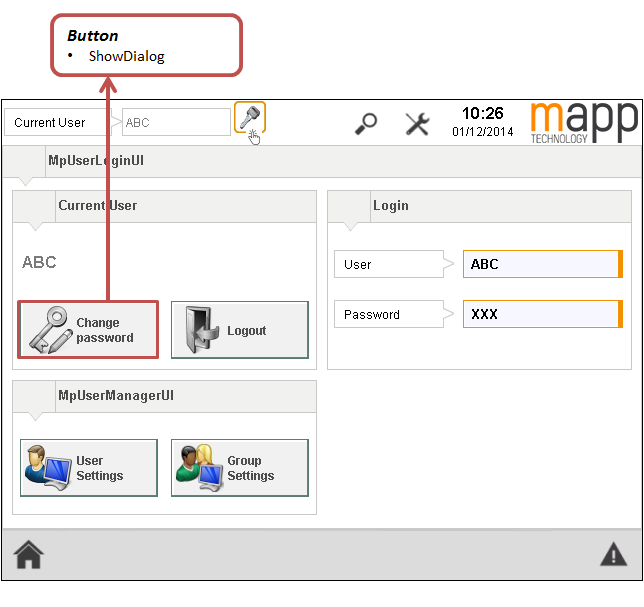Click the MpUserManagerUI group heading
Viewport: 644px width, 607px height.
click(x=116, y=395)
